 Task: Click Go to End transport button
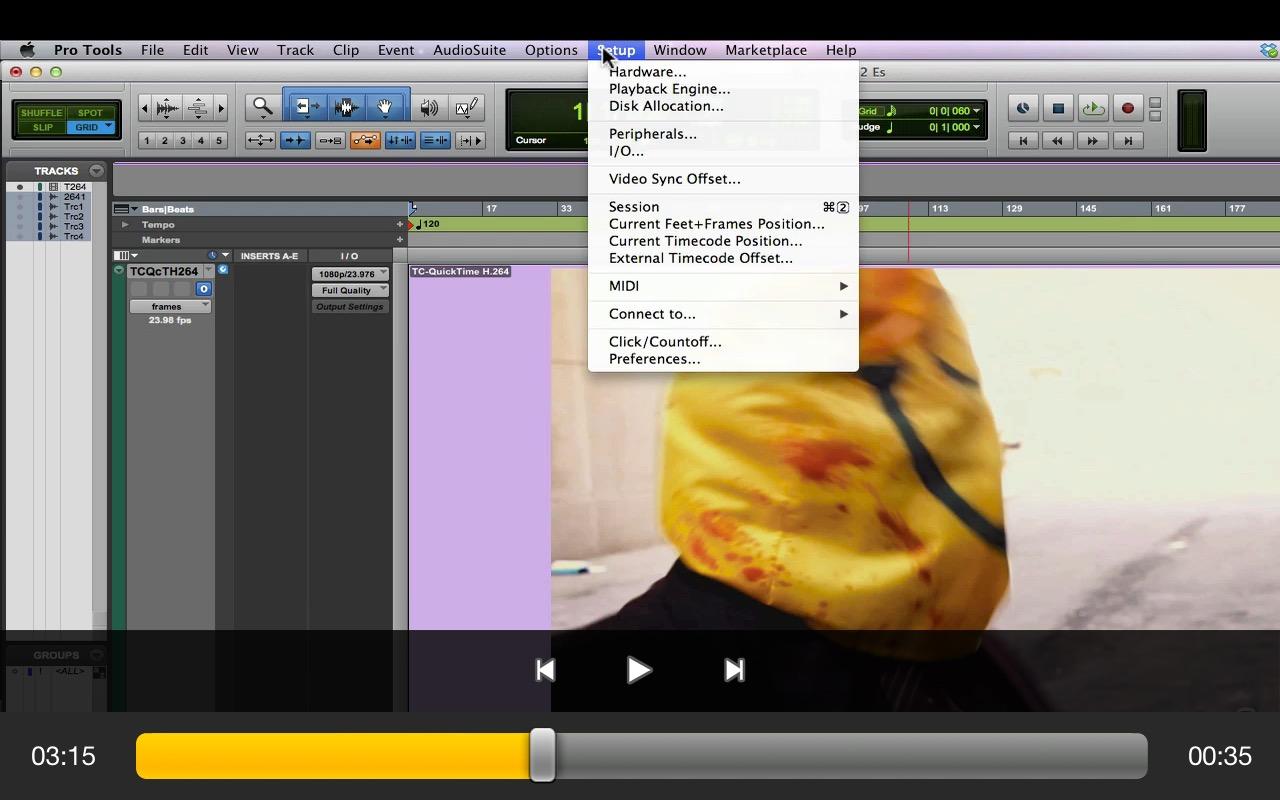(1128, 141)
